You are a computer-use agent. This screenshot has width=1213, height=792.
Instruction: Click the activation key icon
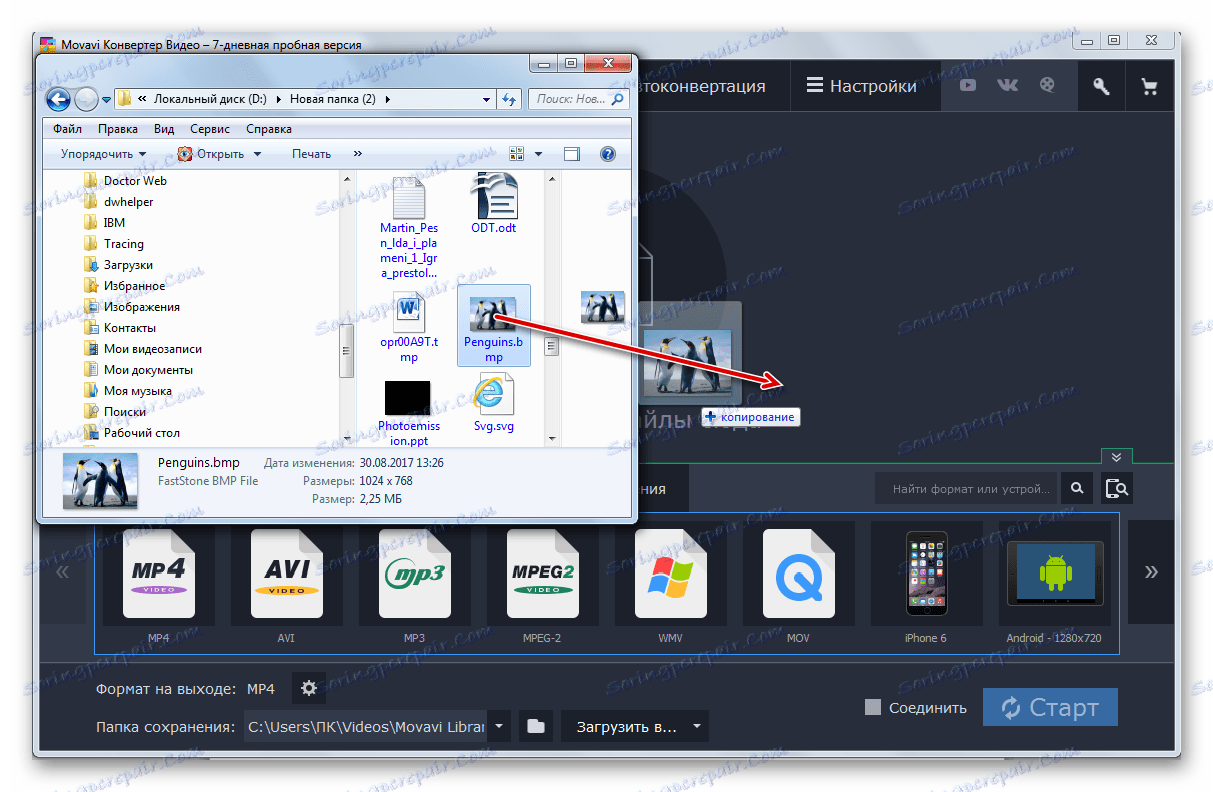[x=1101, y=86]
